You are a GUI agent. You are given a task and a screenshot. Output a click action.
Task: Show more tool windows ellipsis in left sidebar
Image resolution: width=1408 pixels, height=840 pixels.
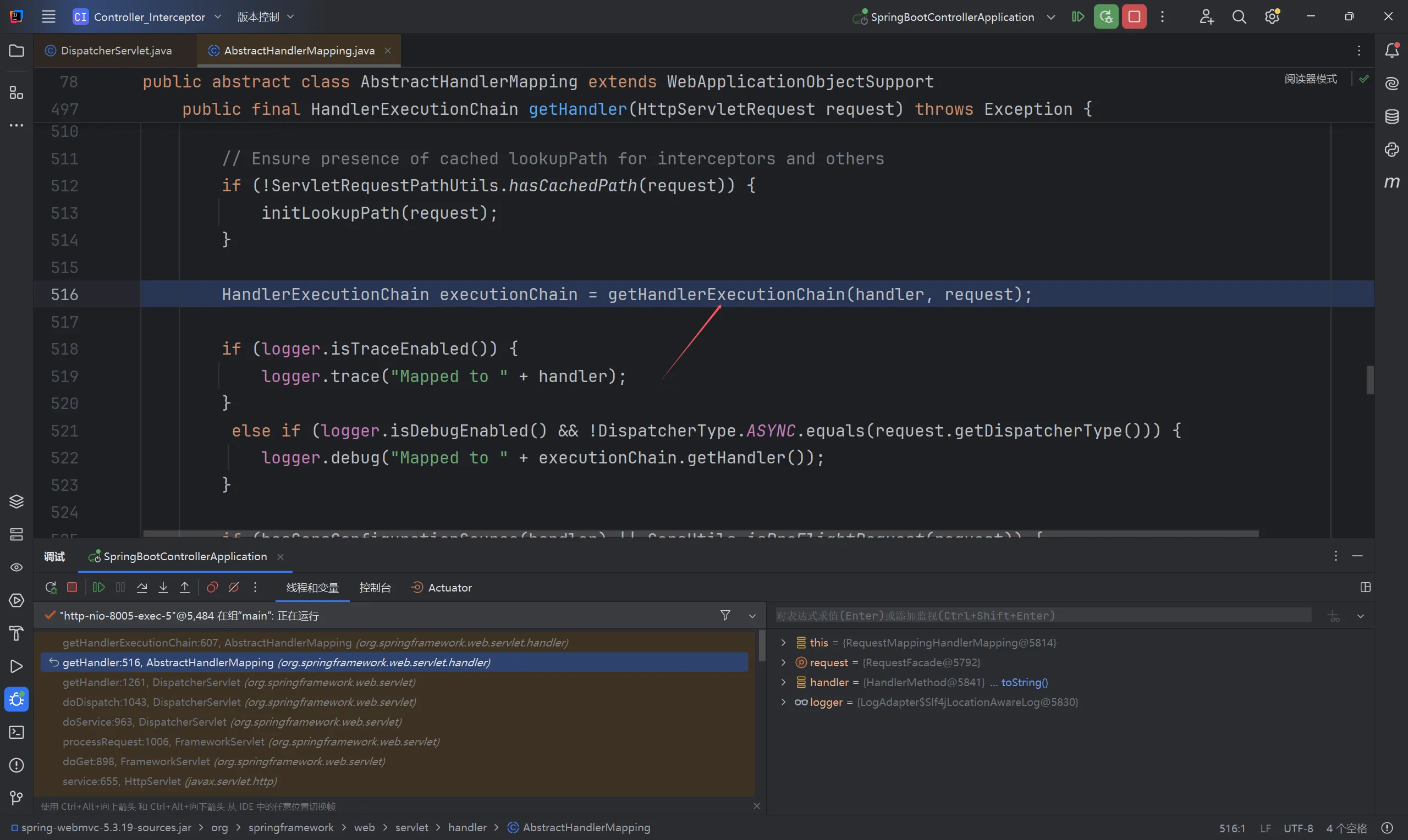pyautogui.click(x=16, y=125)
